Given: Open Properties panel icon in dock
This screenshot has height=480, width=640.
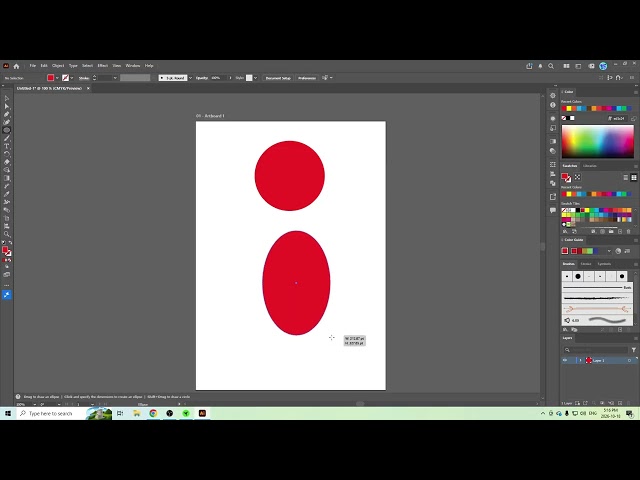Looking at the screenshot, I should point(553,96).
